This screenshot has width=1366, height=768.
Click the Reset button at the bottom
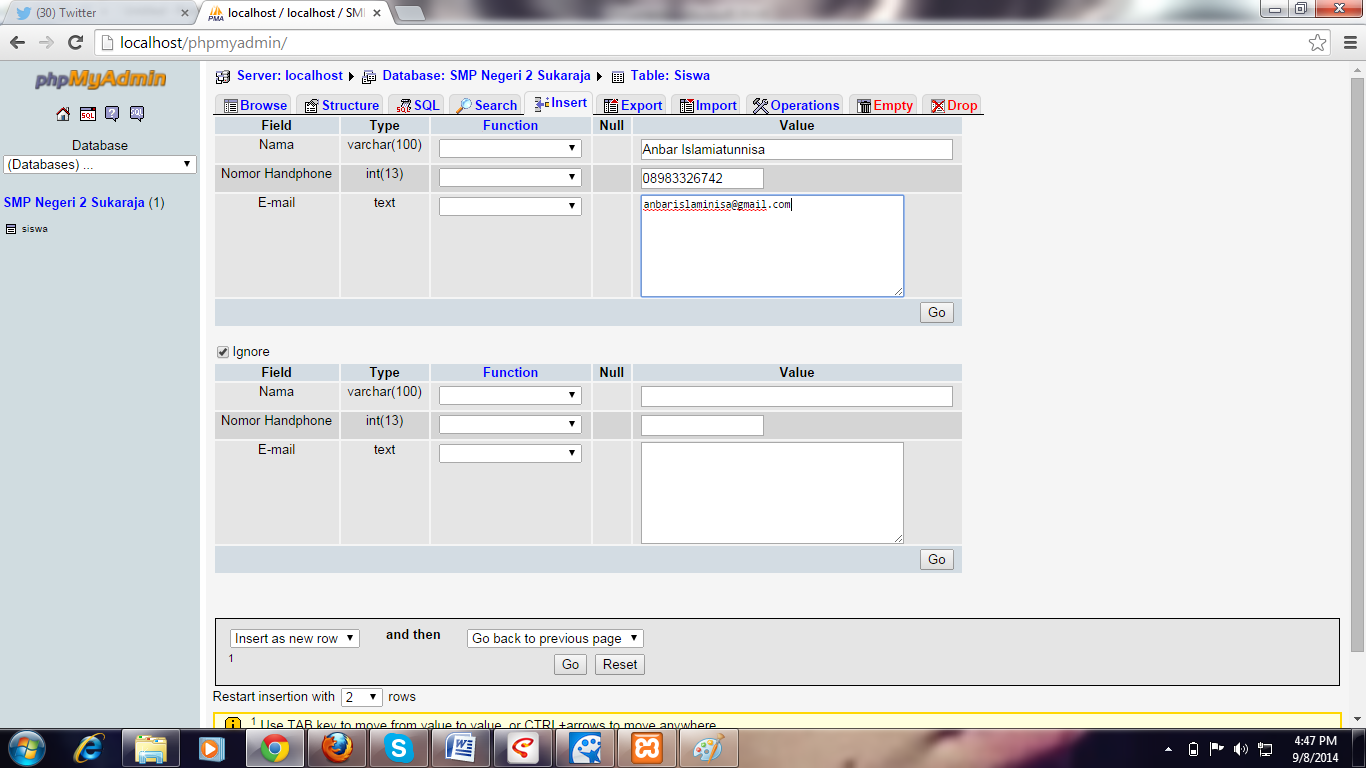pyautogui.click(x=618, y=664)
